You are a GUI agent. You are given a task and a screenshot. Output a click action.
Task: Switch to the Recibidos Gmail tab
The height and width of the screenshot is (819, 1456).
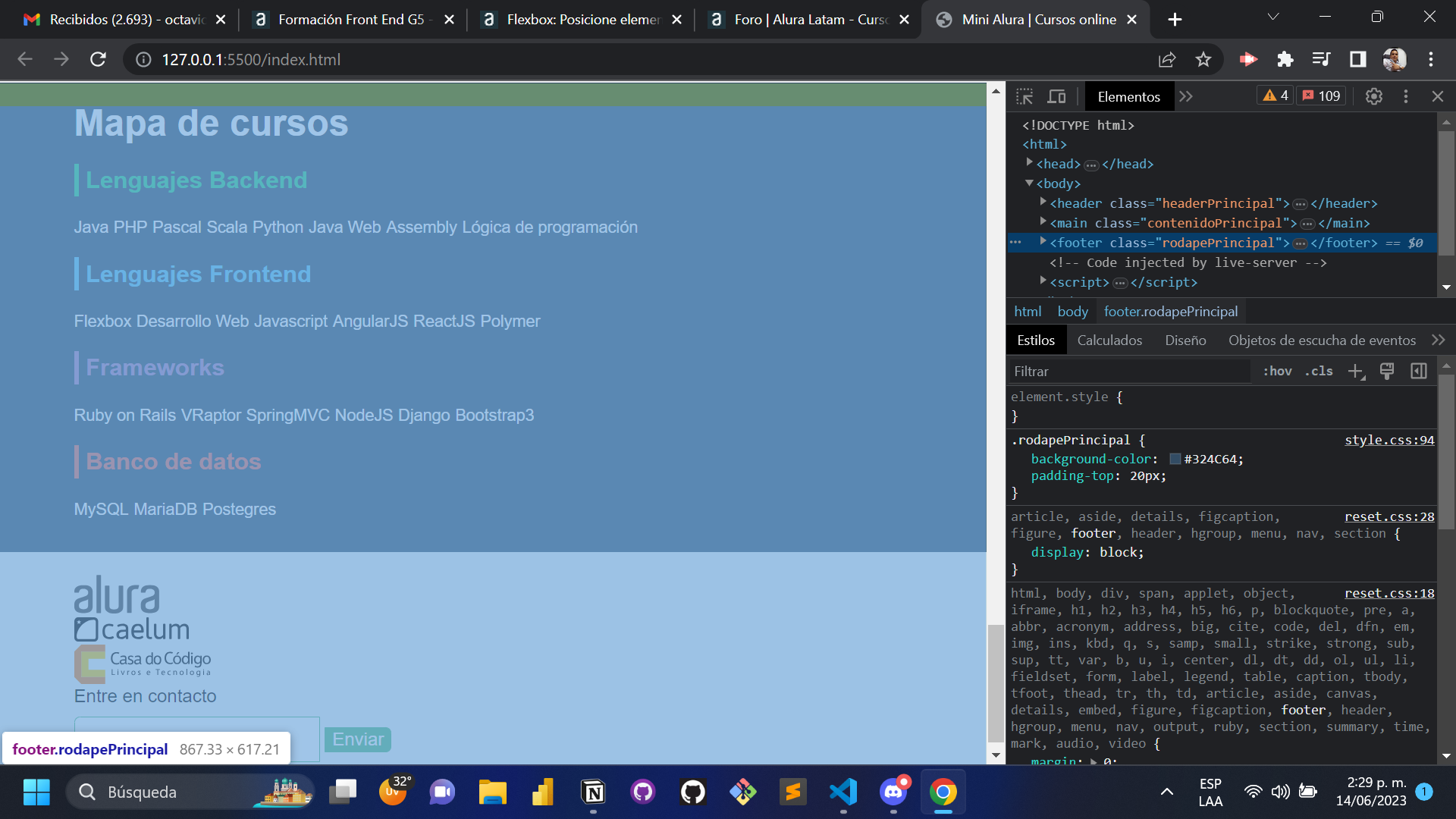coord(125,20)
